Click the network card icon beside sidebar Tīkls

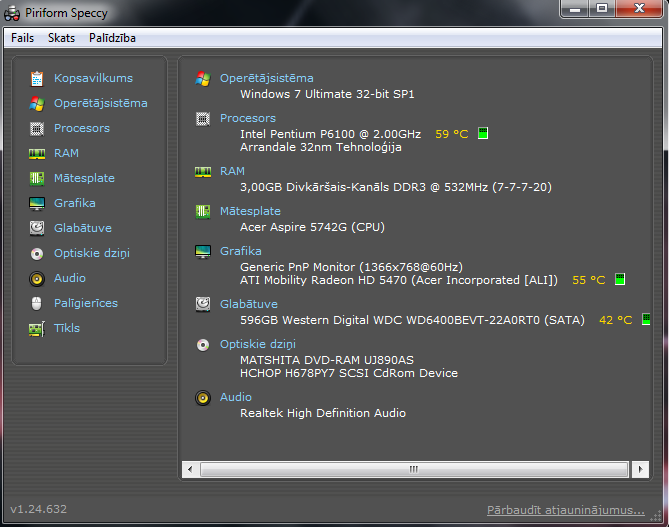tap(37, 329)
